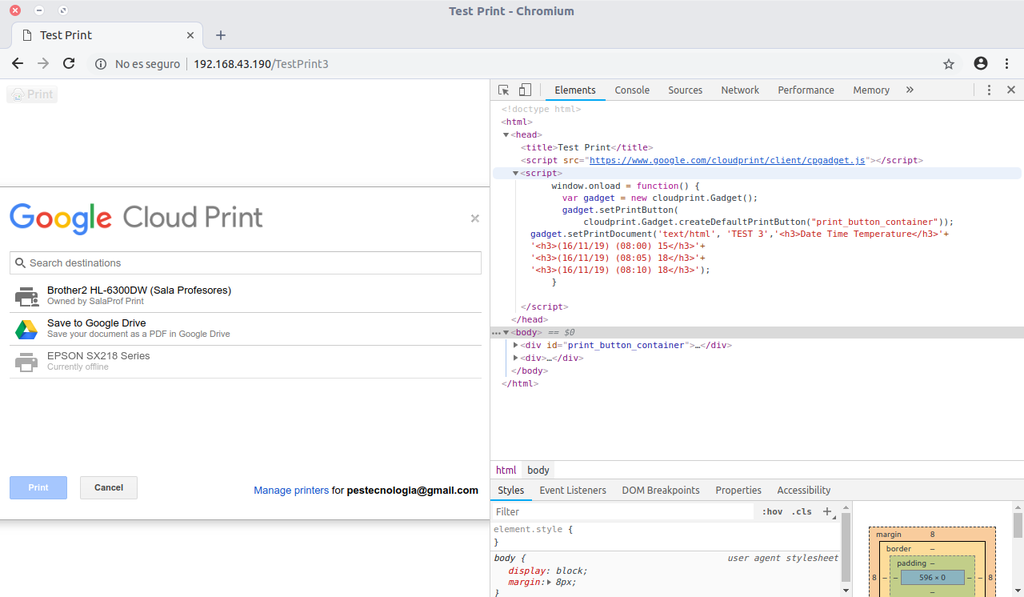1024x597 pixels.
Task: Go back to the previous page
Action: coord(18,63)
